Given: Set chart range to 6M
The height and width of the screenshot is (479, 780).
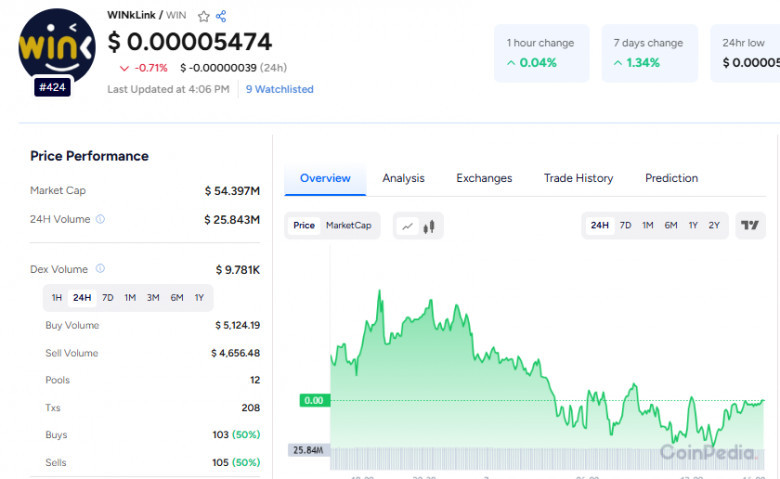Looking at the screenshot, I should point(671,225).
